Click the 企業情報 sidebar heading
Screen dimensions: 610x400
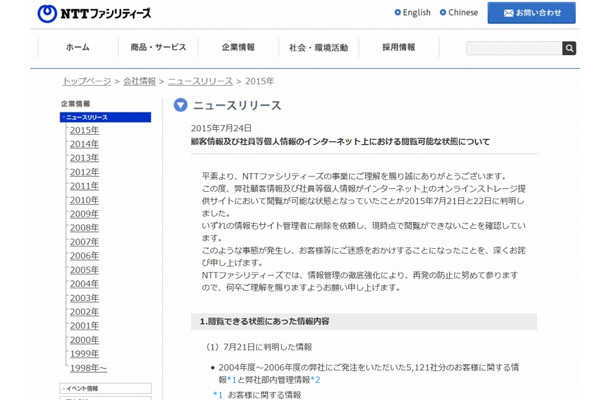[75, 104]
